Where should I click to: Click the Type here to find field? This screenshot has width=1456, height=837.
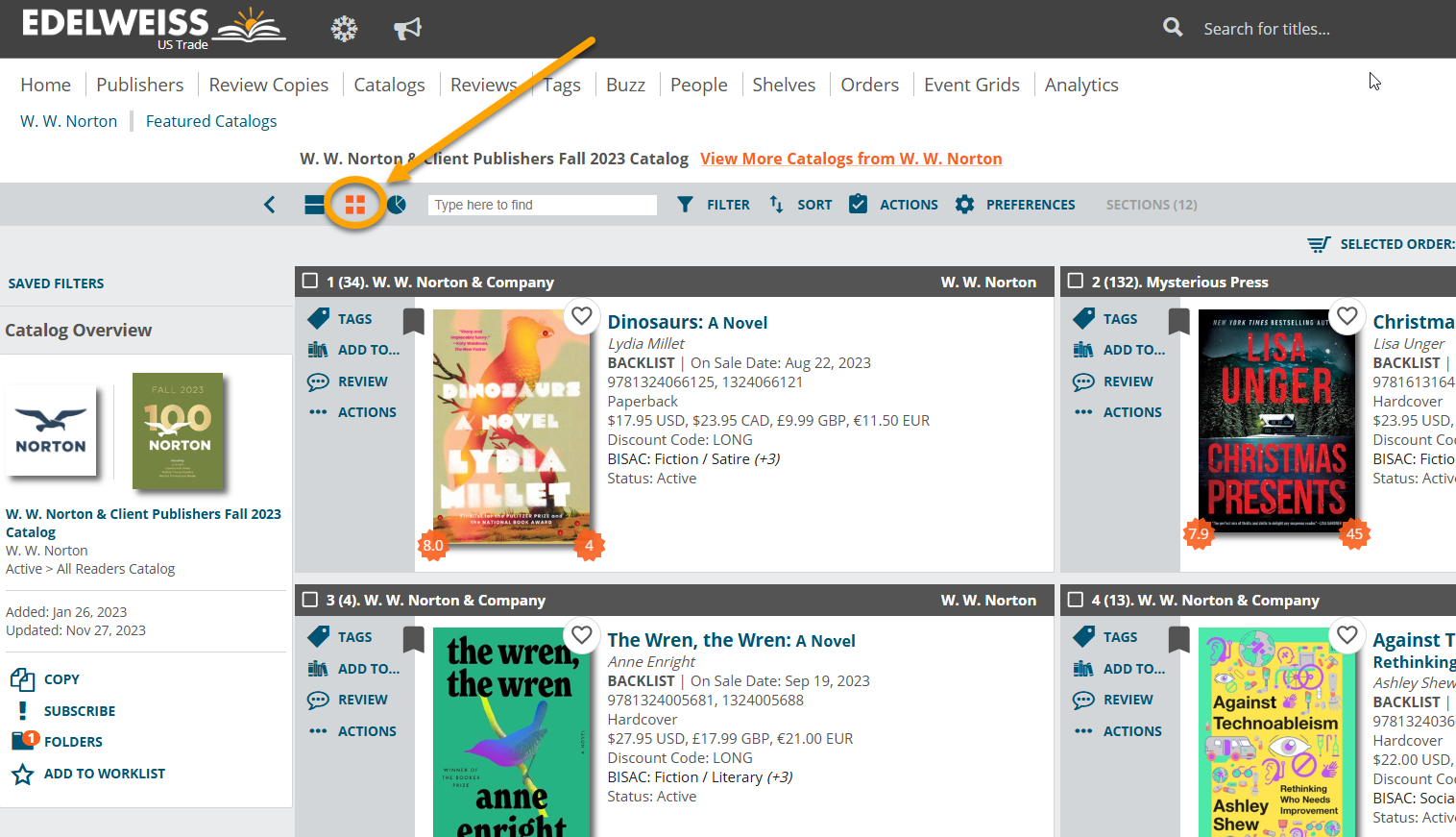(x=542, y=205)
